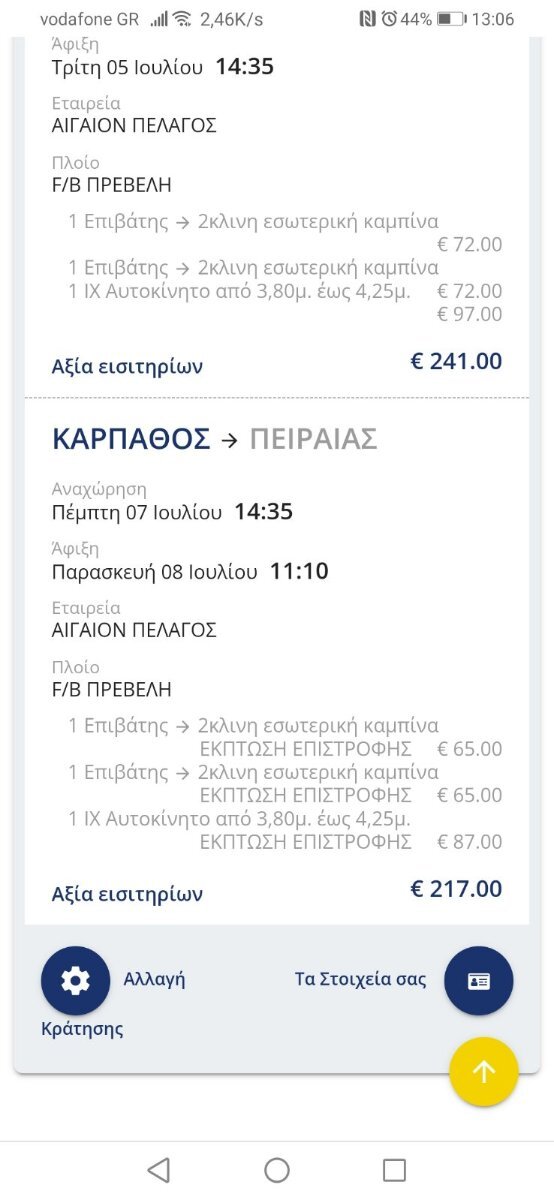Image resolution: width=554 pixels, height=1200 pixels.
Task: Tap the gear icon for Αλλαγή Κράτησης
Action: 75,981
